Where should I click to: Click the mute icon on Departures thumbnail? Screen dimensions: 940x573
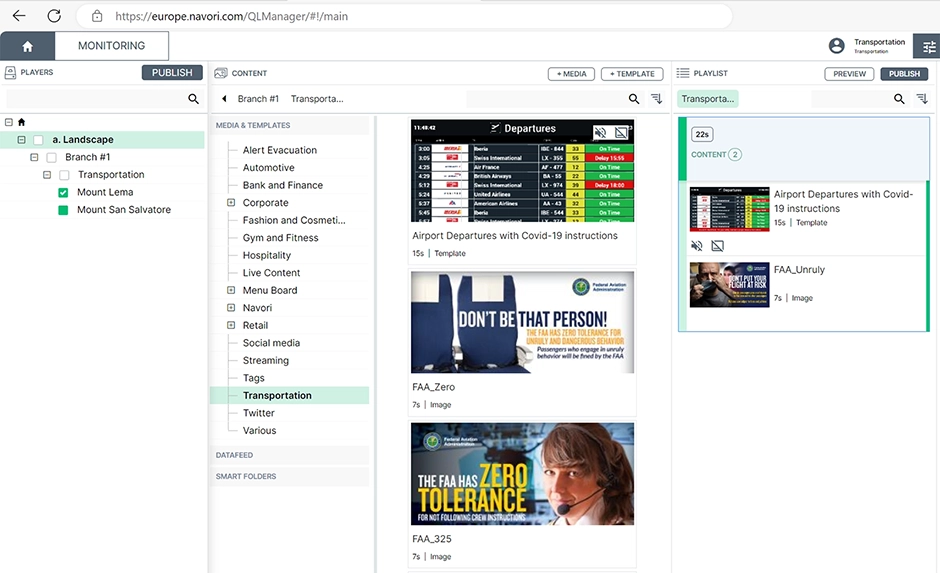click(600, 132)
